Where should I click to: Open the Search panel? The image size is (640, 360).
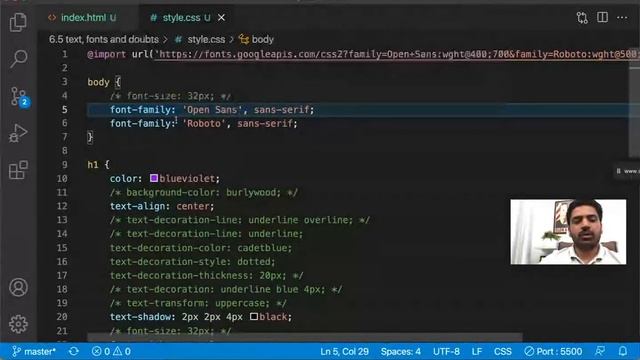coord(18,59)
